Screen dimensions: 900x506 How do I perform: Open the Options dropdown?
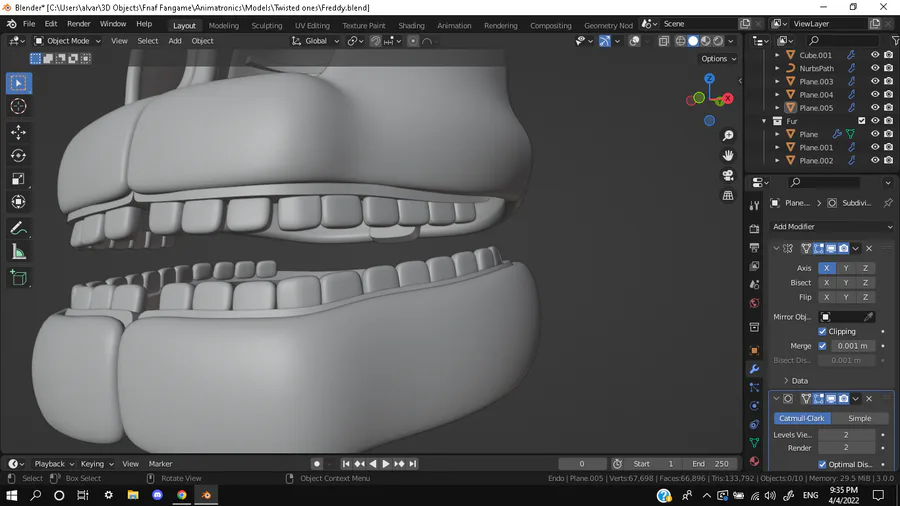click(718, 59)
